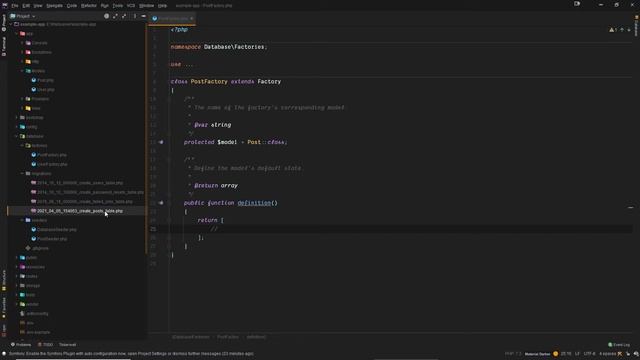The height and width of the screenshot is (360, 640).
Task: Click the caret position indicator in status bar
Action: point(566,353)
